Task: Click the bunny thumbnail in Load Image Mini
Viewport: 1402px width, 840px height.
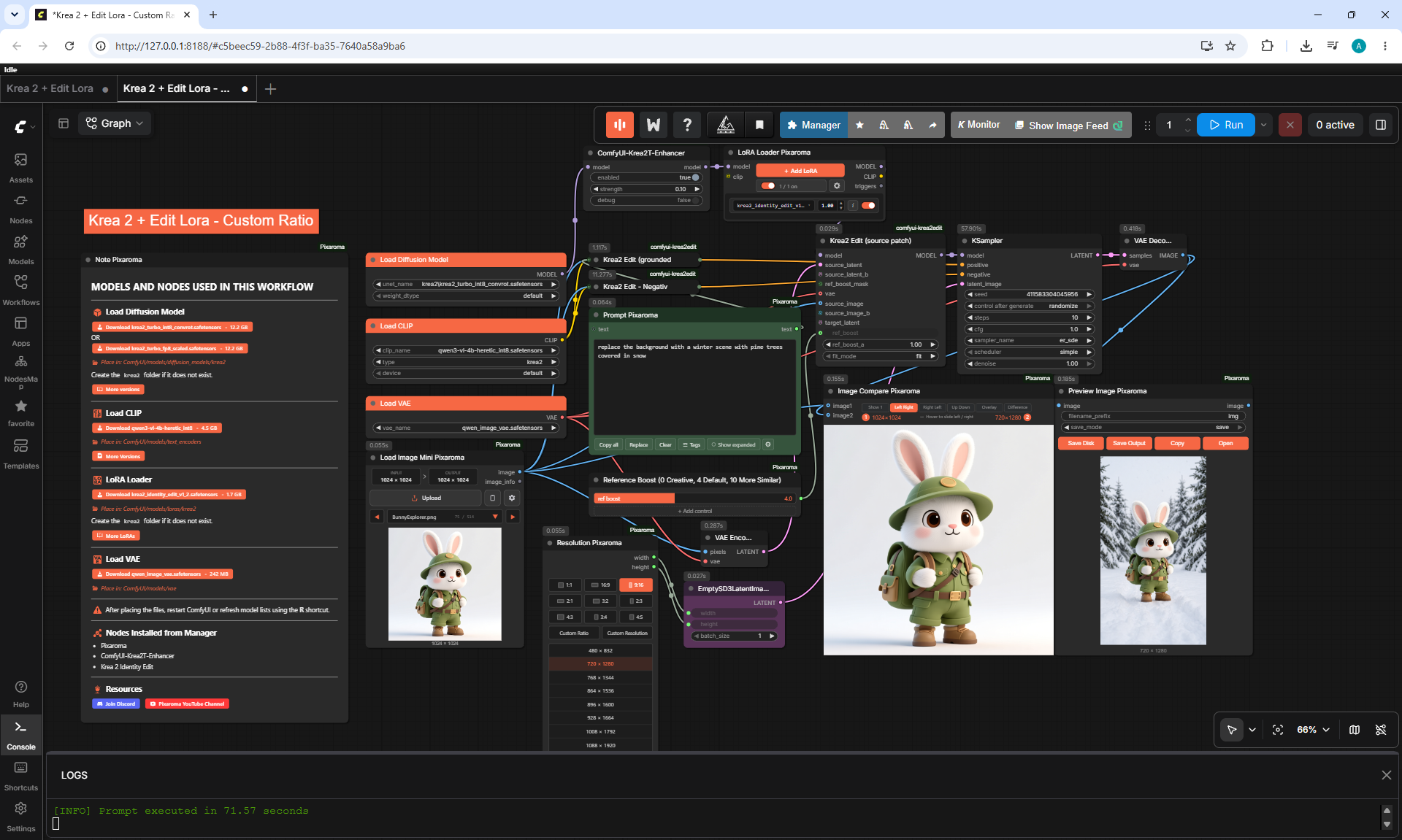Action: coord(445,584)
